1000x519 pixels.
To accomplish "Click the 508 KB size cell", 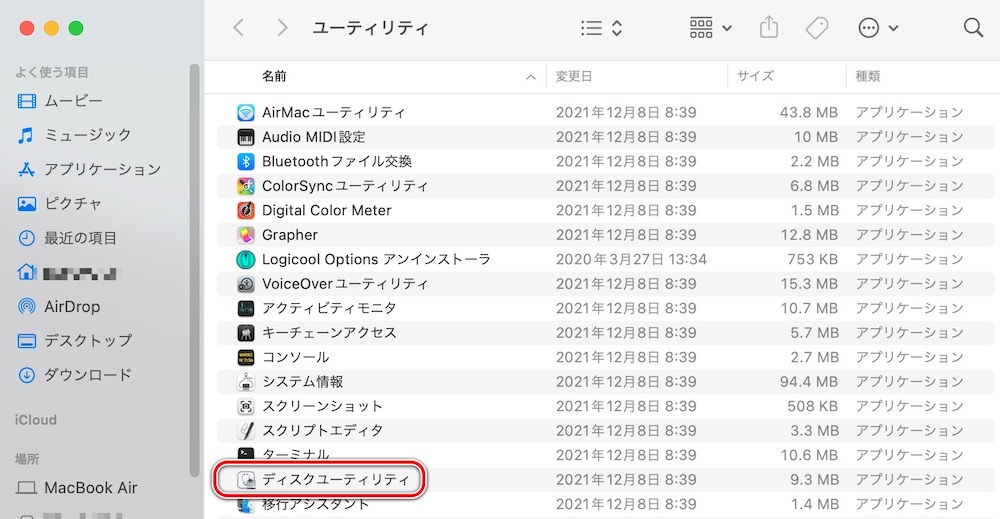I will (812, 406).
